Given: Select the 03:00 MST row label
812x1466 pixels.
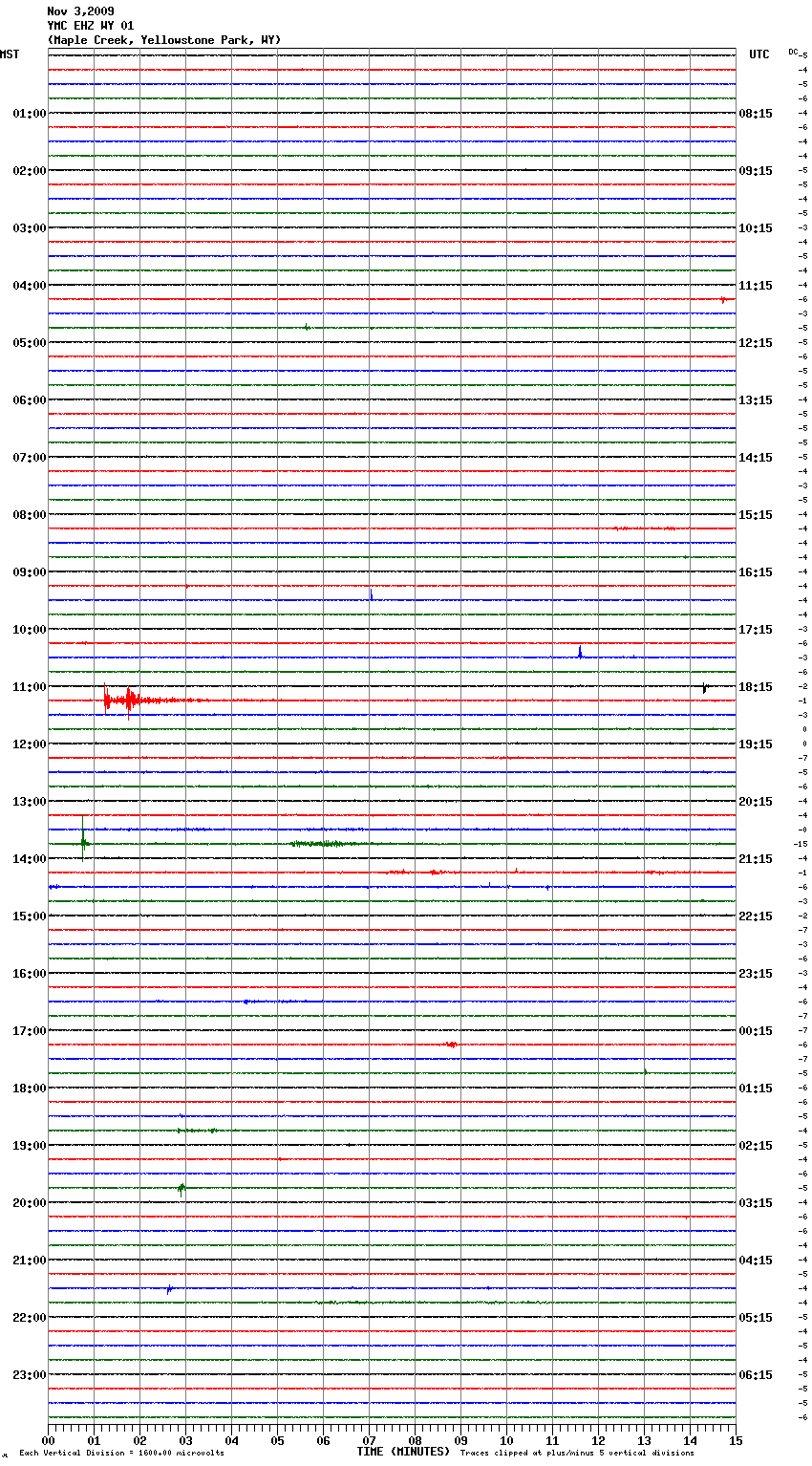Looking at the screenshot, I should coord(30,227).
